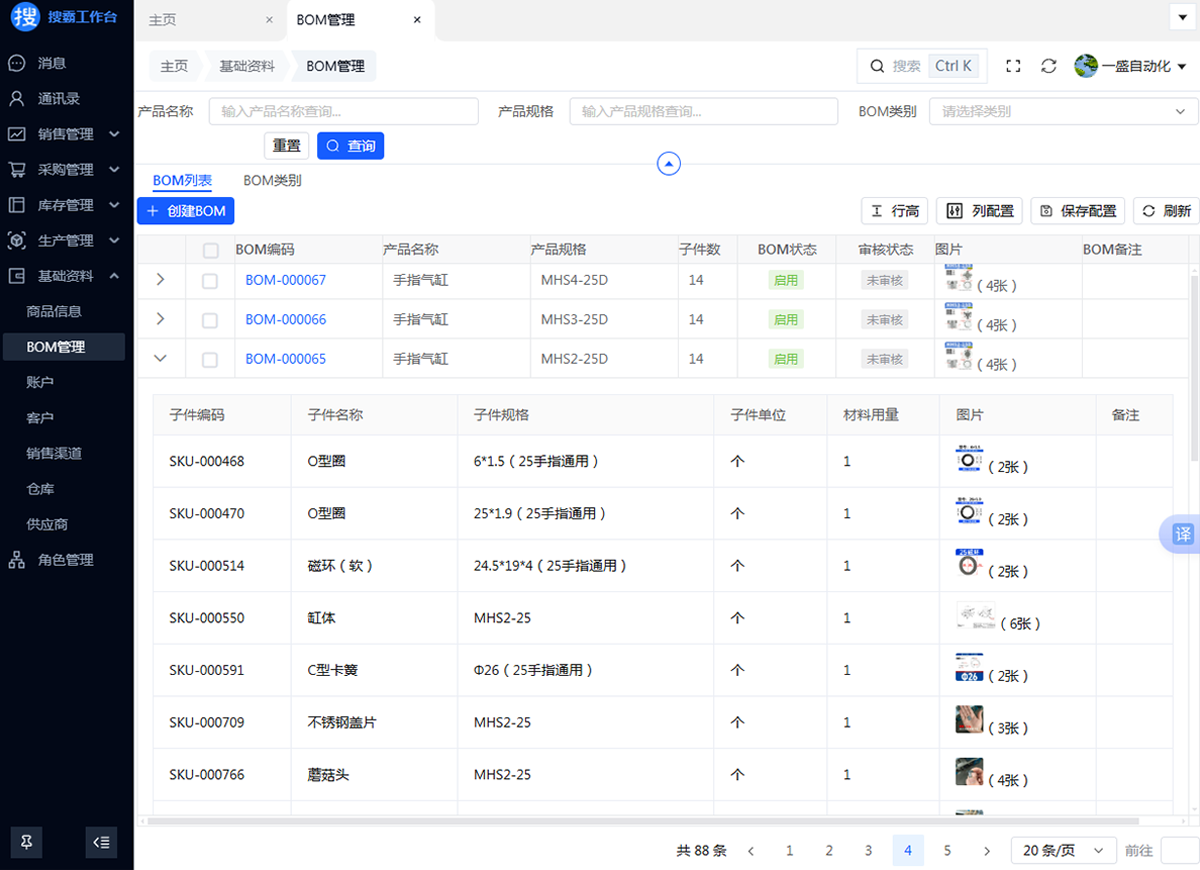Go to next page arrow

987,851
